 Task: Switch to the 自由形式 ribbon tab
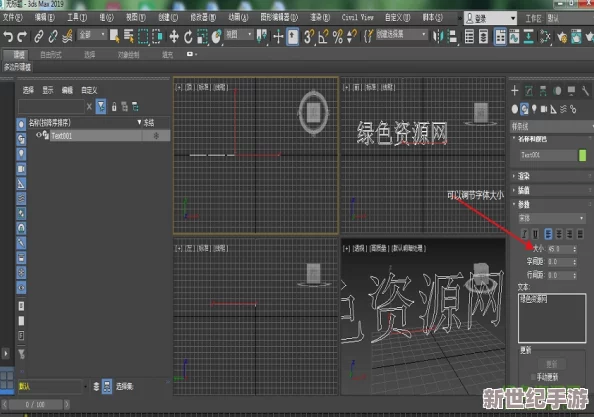tap(51, 55)
